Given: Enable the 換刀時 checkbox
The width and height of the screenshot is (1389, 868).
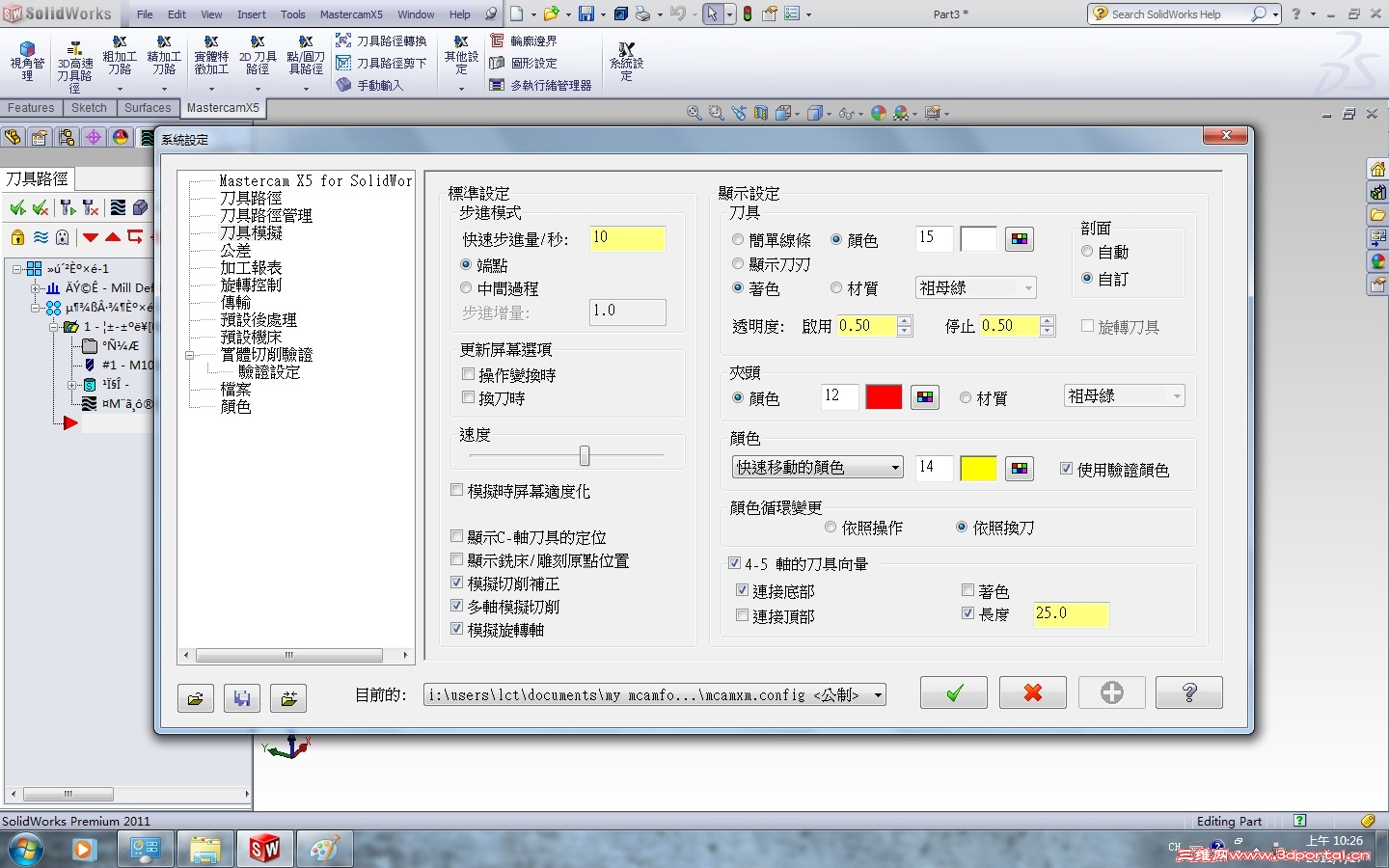Looking at the screenshot, I should pos(468,397).
